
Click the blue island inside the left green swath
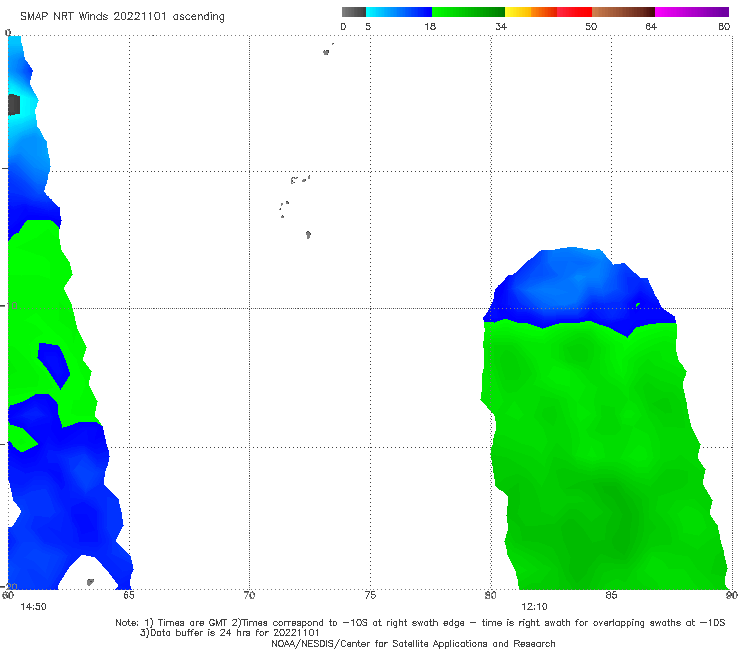(54, 365)
